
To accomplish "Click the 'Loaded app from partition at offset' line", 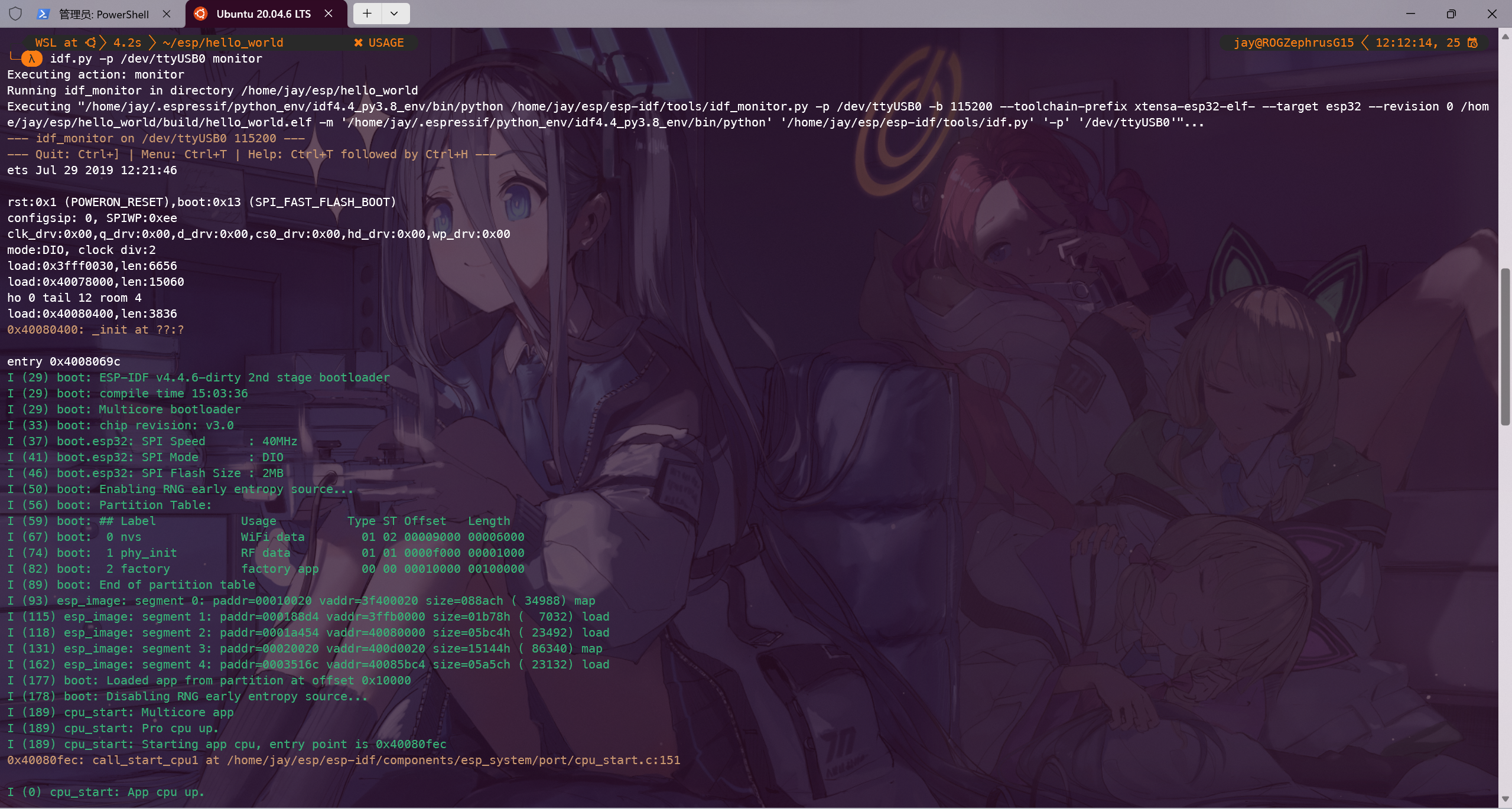I will tap(209, 680).
